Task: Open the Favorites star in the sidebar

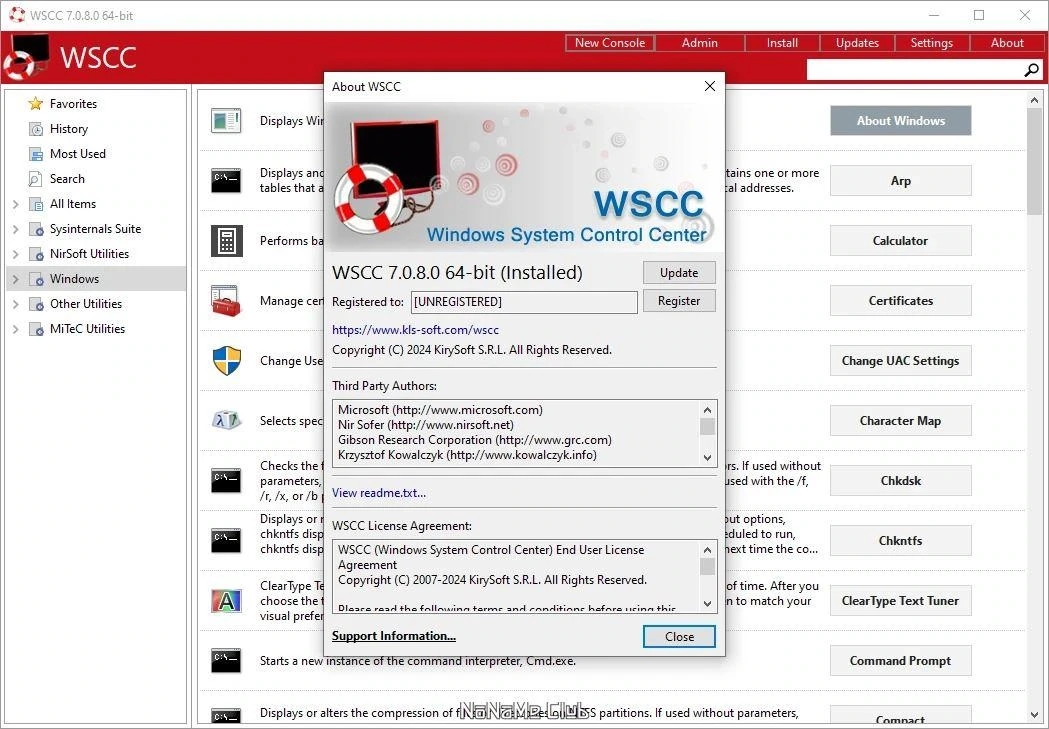Action: click(35, 104)
